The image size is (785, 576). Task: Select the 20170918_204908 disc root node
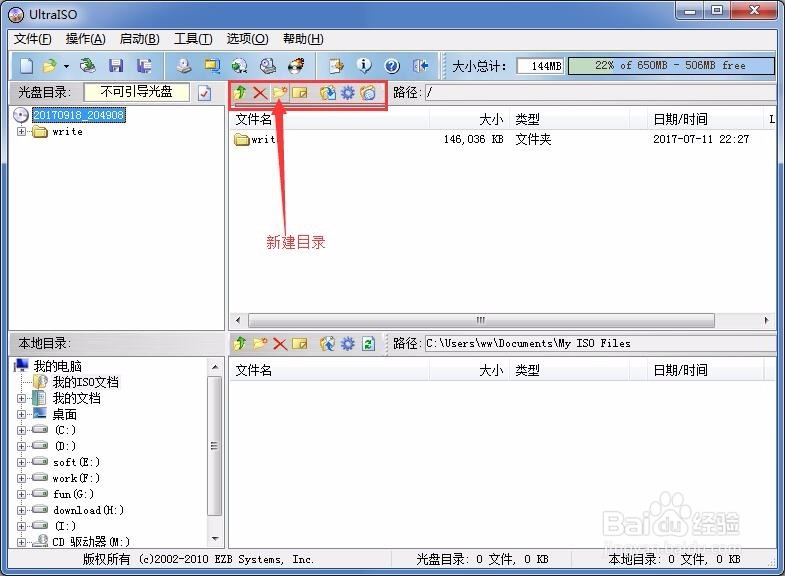click(x=79, y=115)
